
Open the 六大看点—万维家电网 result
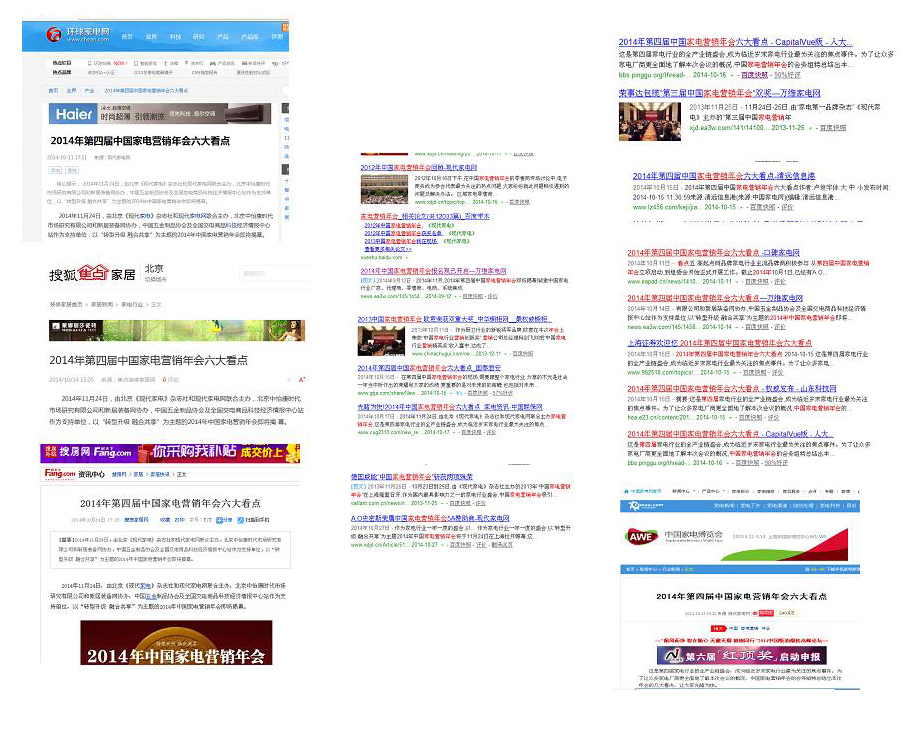(x=715, y=298)
